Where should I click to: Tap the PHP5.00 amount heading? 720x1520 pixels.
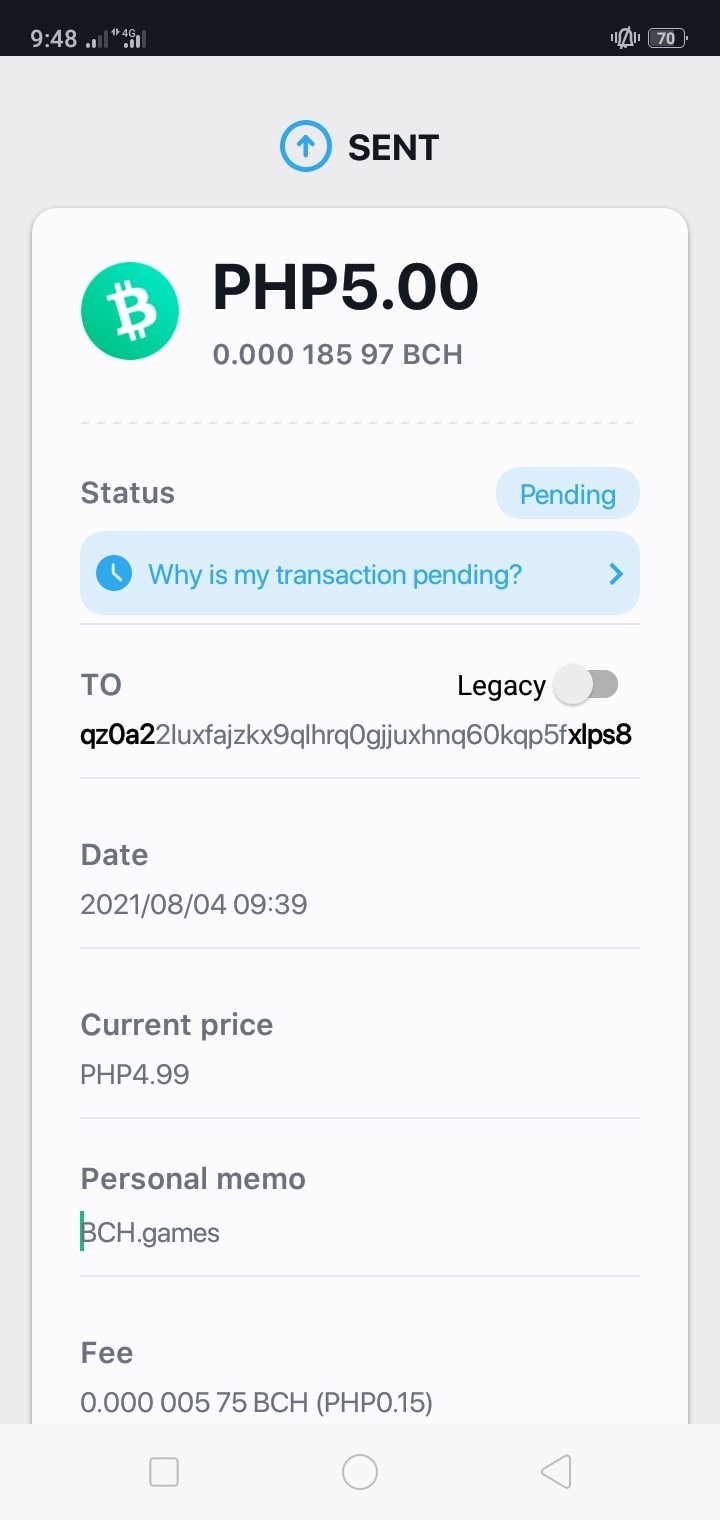(x=346, y=287)
